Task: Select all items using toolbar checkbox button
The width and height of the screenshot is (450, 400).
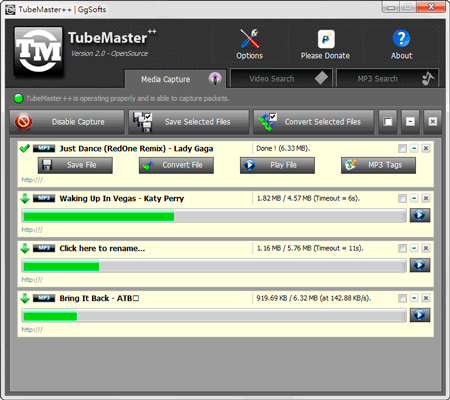Action: tap(388, 122)
